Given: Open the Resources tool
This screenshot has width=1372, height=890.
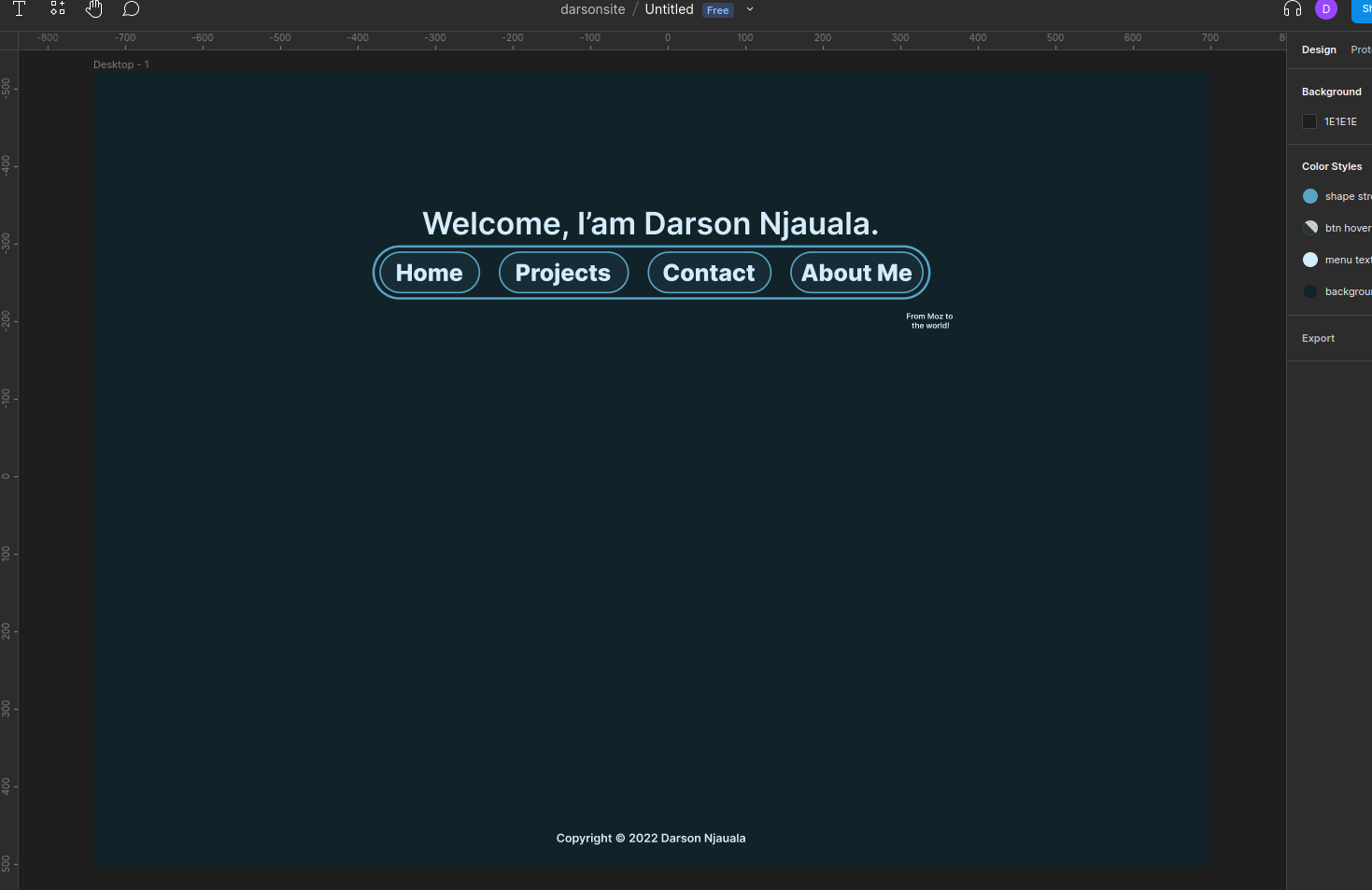Looking at the screenshot, I should (58, 9).
